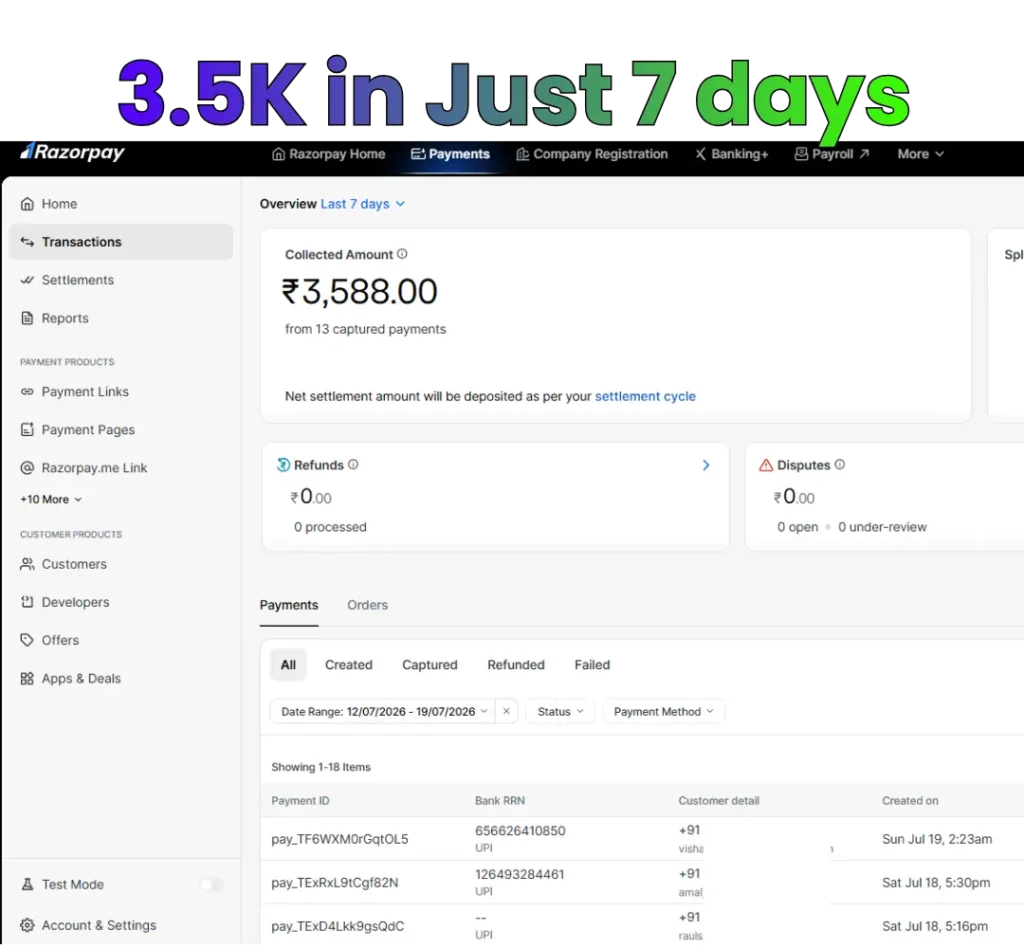Click the Refunds info icon
1024x948 pixels.
pyautogui.click(x=353, y=464)
